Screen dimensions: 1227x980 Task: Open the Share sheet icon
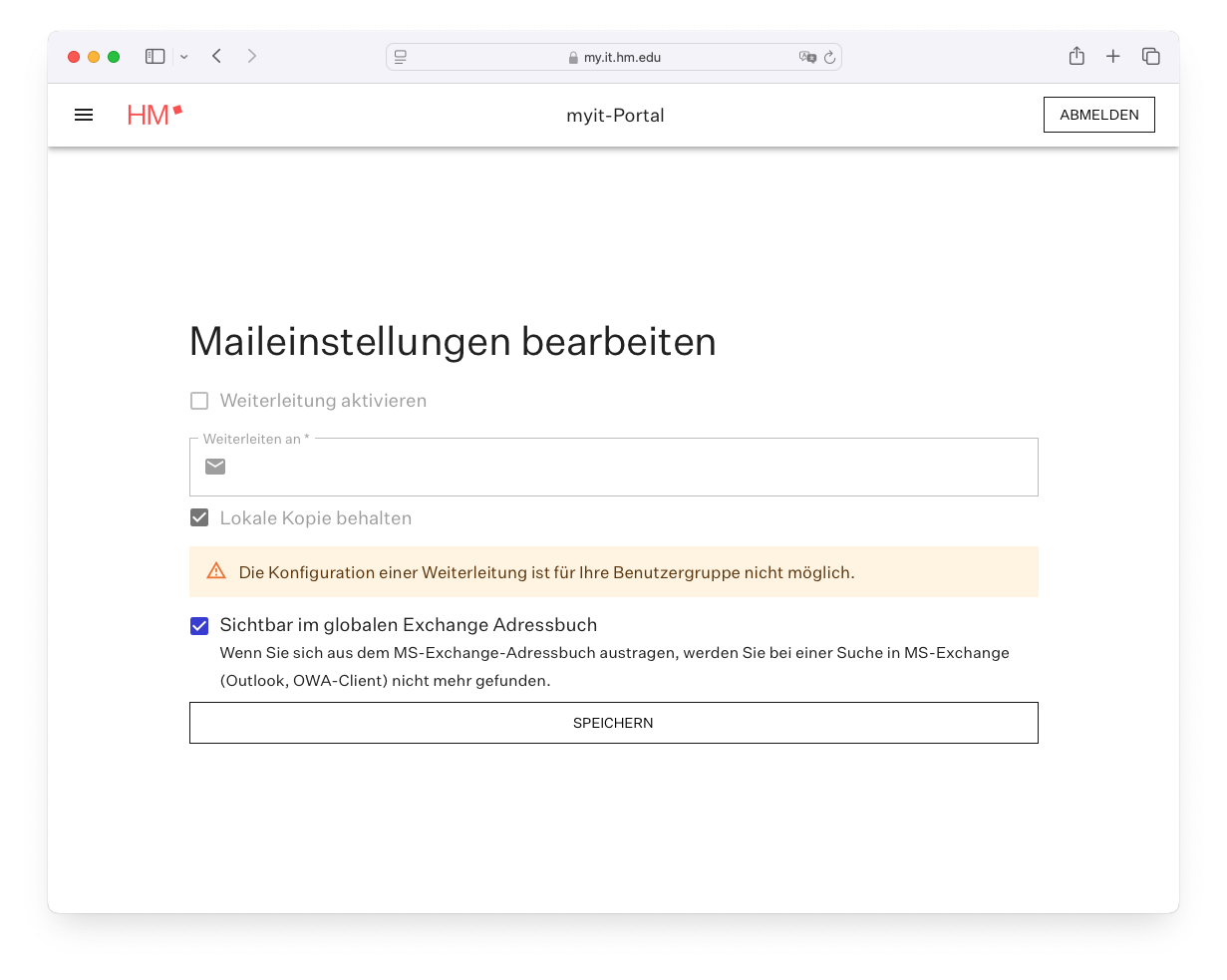pyautogui.click(x=1076, y=57)
